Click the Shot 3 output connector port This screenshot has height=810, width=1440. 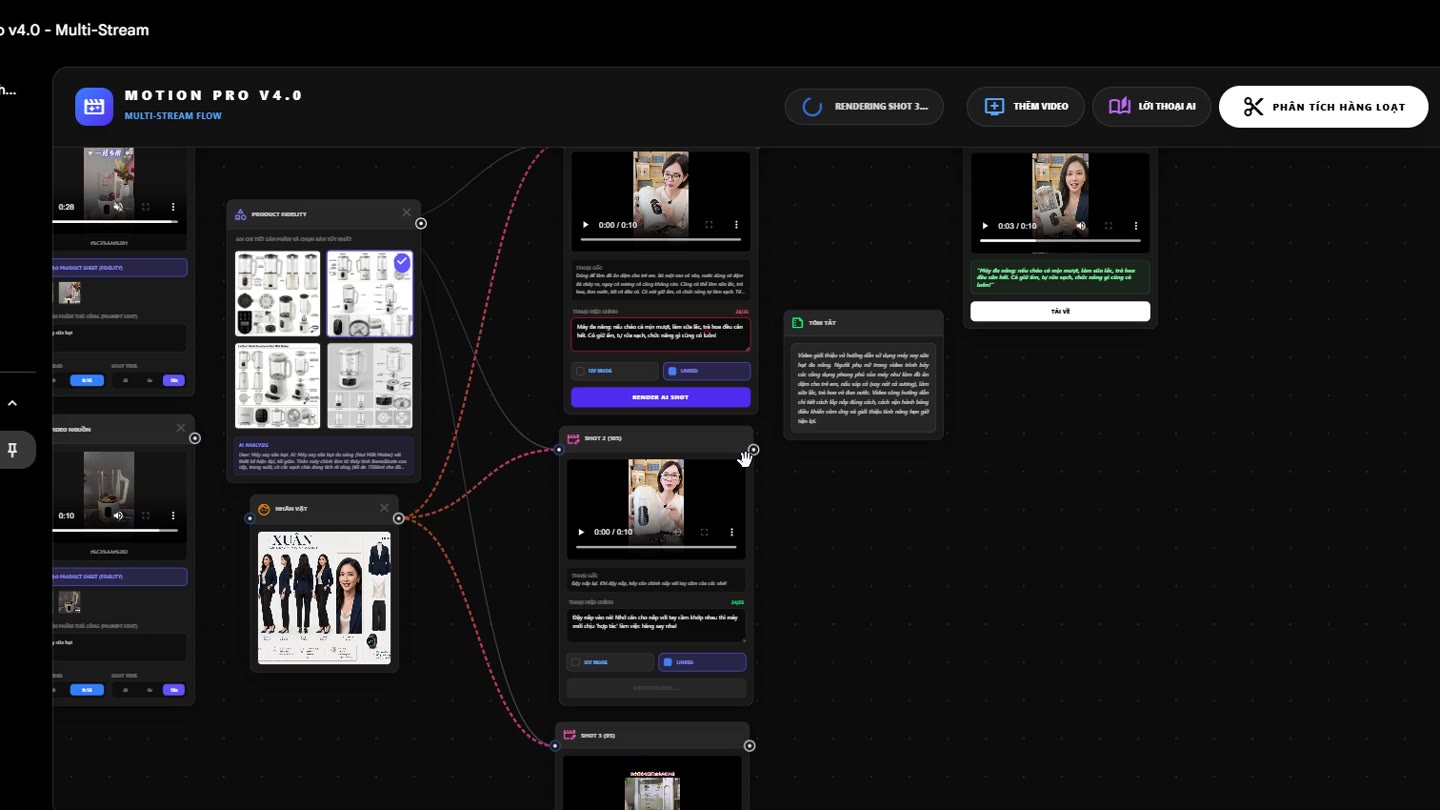tap(749, 746)
